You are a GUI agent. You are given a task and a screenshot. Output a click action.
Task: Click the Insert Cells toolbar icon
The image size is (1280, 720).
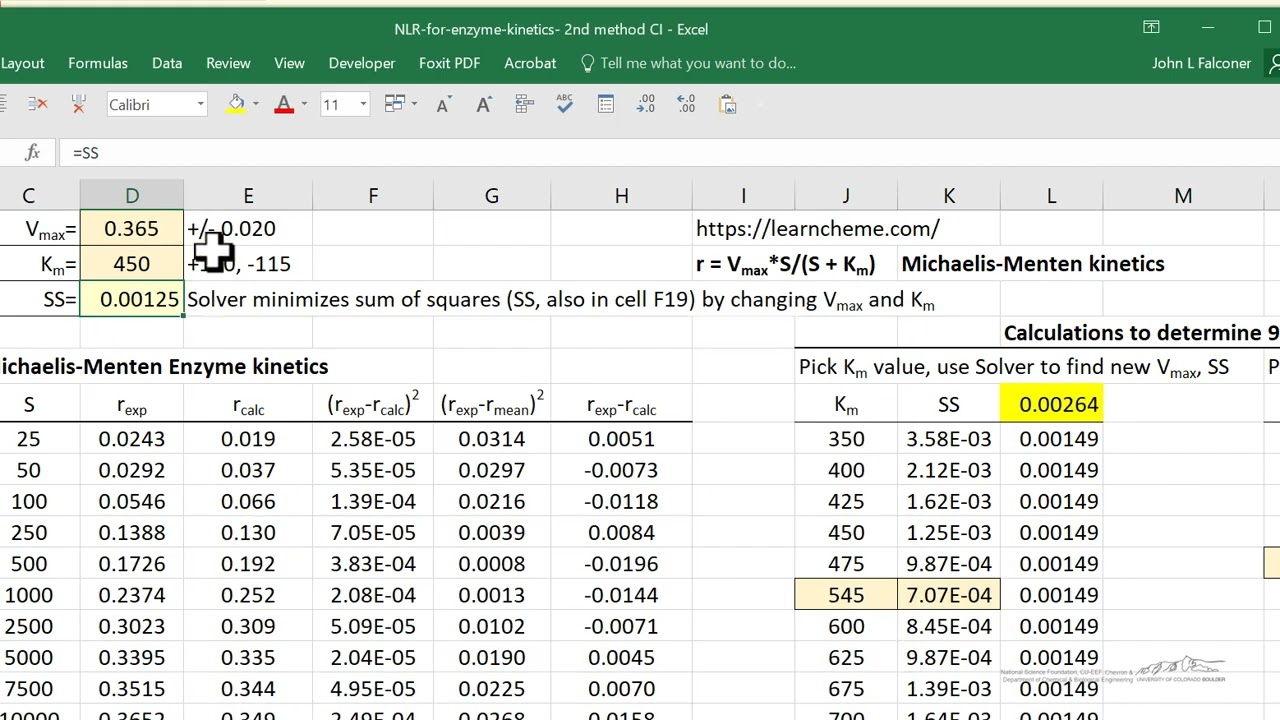[x=524, y=104]
